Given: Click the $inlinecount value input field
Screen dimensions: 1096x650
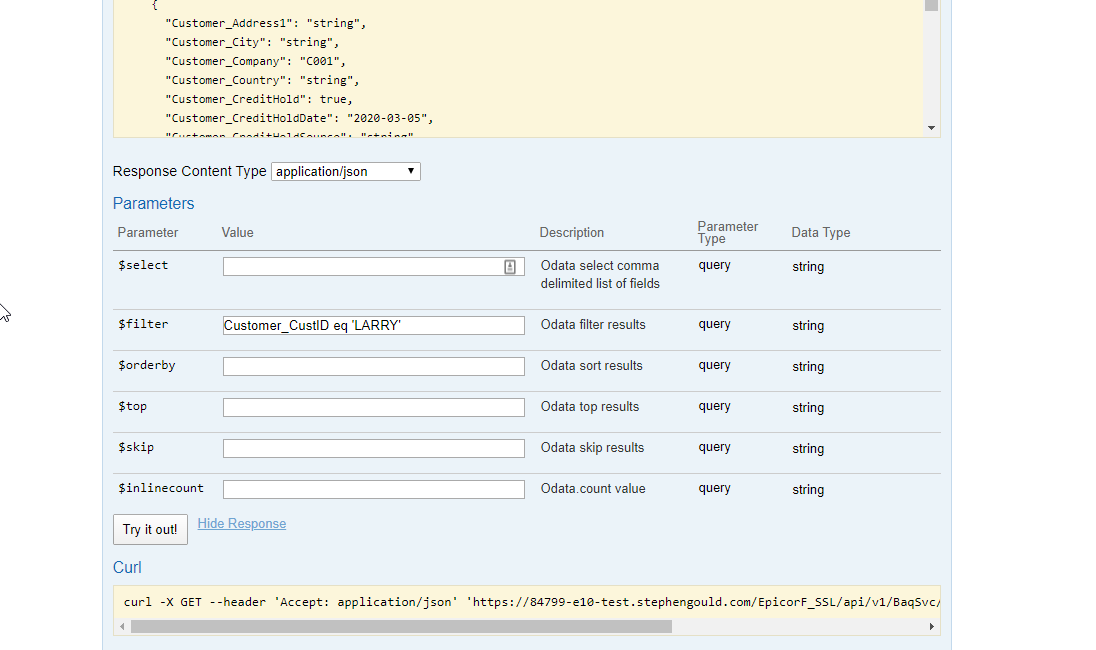Looking at the screenshot, I should 374,489.
